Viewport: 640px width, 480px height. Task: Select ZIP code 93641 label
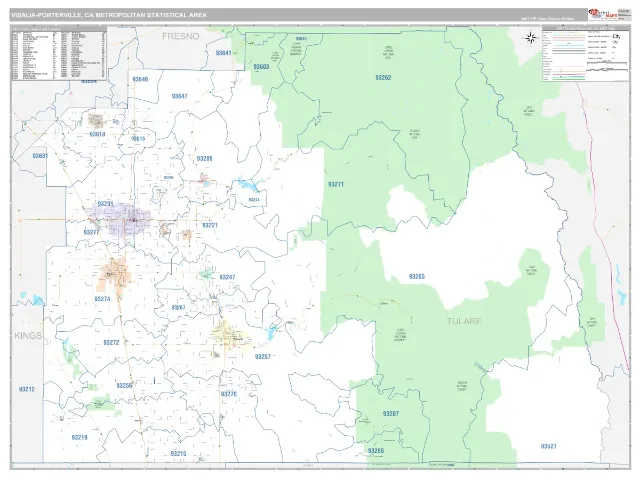223,53
